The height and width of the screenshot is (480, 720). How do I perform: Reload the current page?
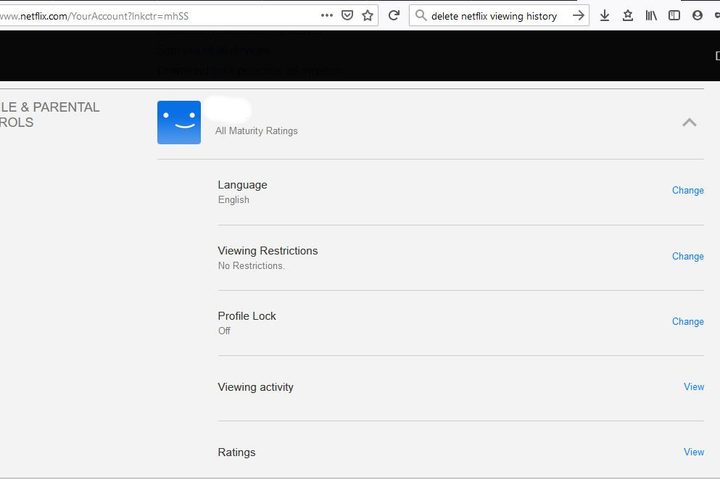pyautogui.click(x=394, y=16)
